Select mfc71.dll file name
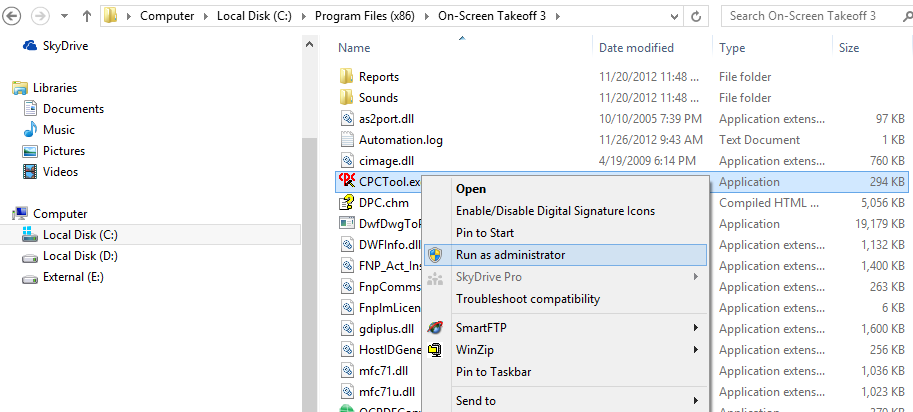This screenshot has height=412, width=913. pyautogui.click(x=383, y=370)
